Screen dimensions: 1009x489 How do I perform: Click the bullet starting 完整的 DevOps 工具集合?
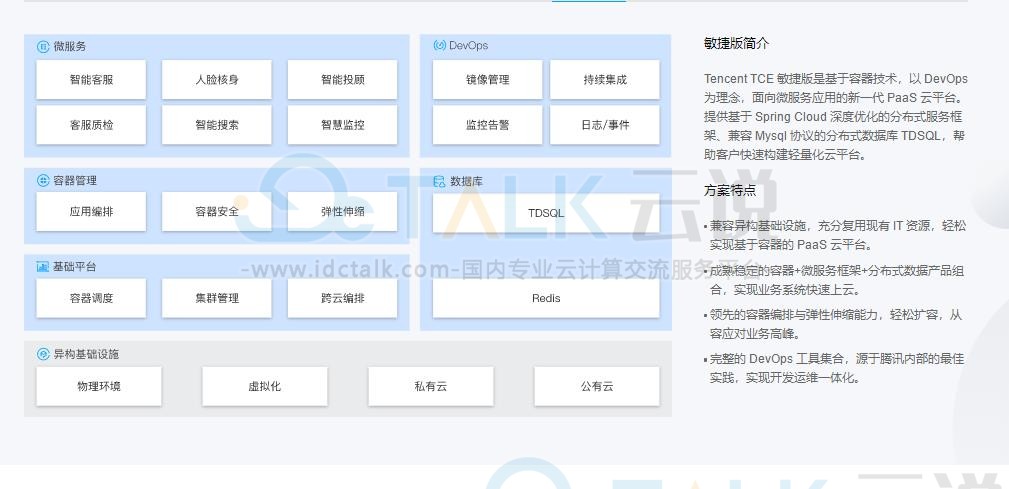pyautogui.click(x=834, y=368)
